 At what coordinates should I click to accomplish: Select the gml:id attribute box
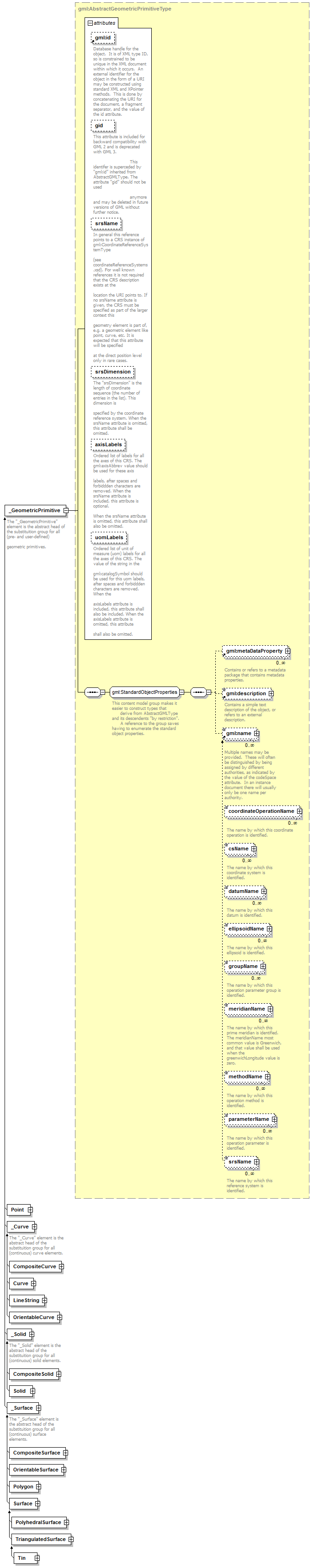click(x=103, y=38)
